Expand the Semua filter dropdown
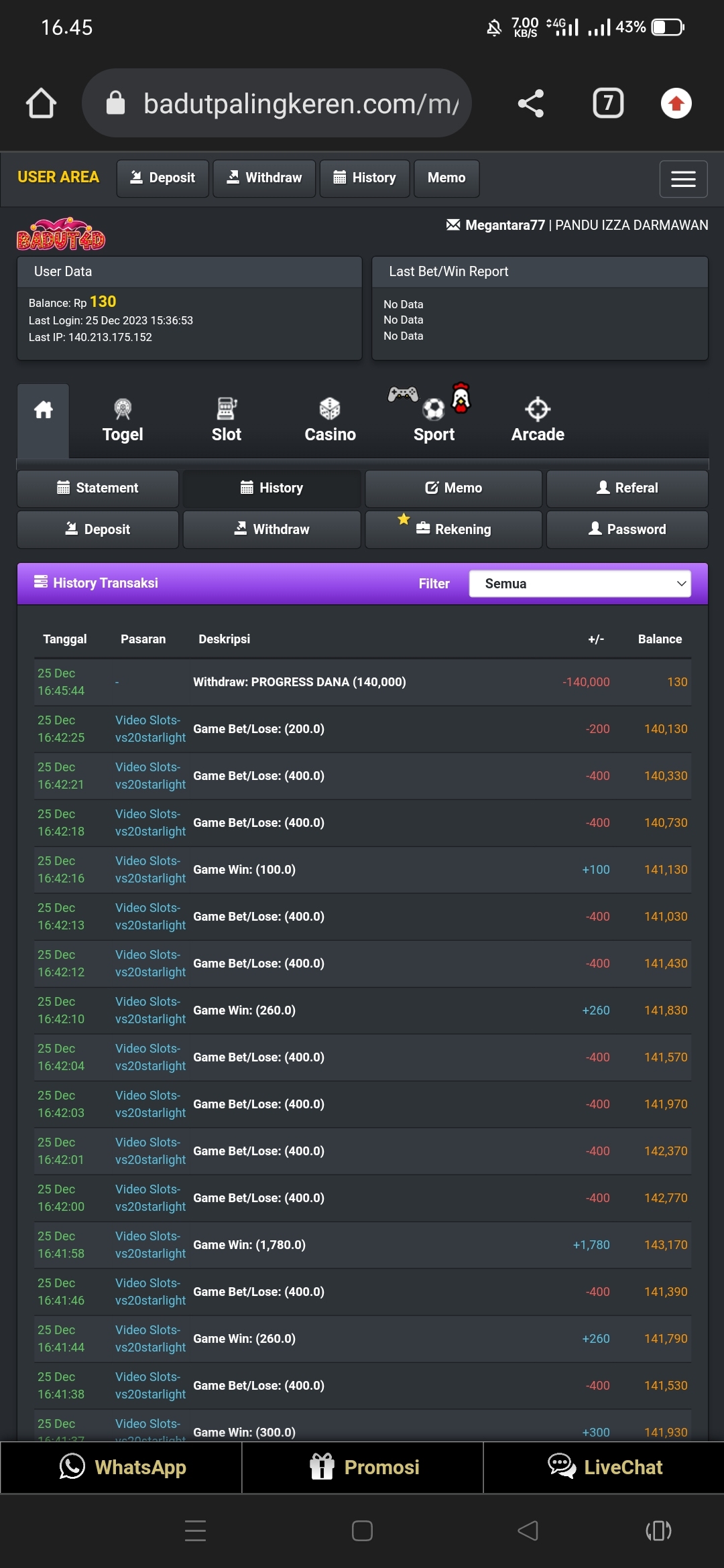 580,584
